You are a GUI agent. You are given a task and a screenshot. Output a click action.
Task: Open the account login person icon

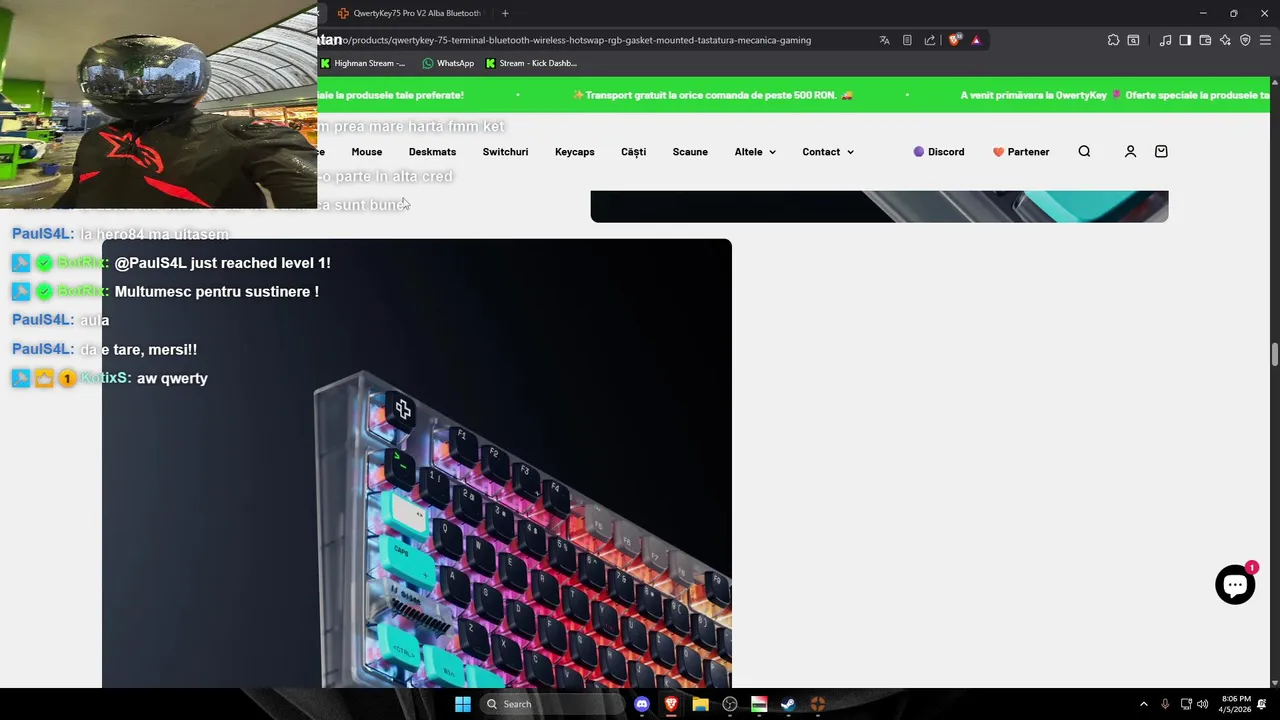click(x=1130, y=152)
